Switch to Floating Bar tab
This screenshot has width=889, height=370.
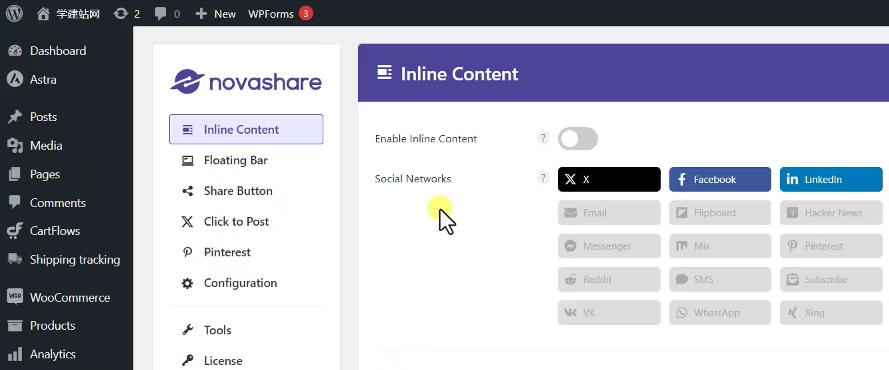click(x=246, y=160)
